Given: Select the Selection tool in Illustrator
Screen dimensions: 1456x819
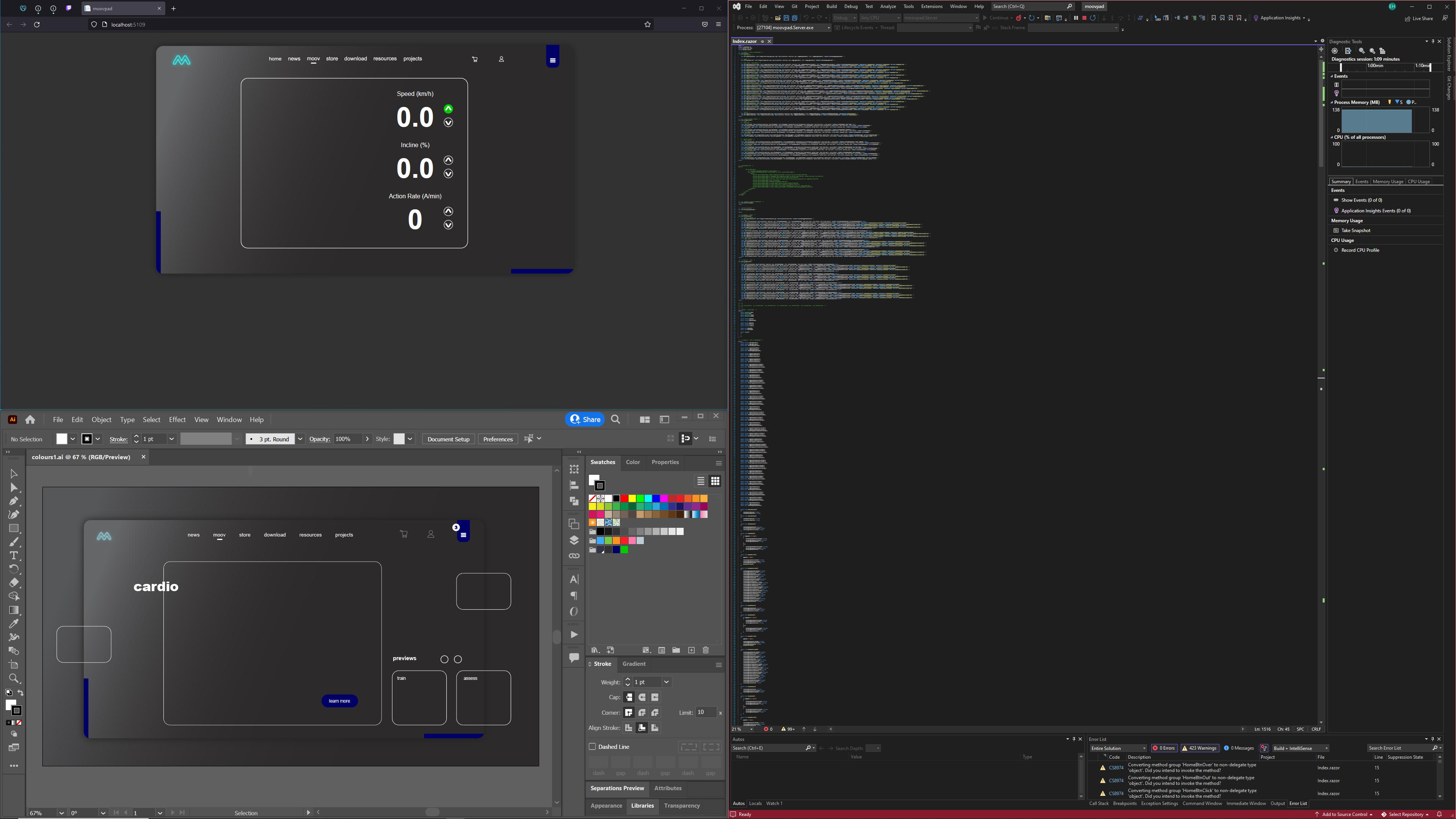Looking at the screenshot, I should (x=14, y=474).
